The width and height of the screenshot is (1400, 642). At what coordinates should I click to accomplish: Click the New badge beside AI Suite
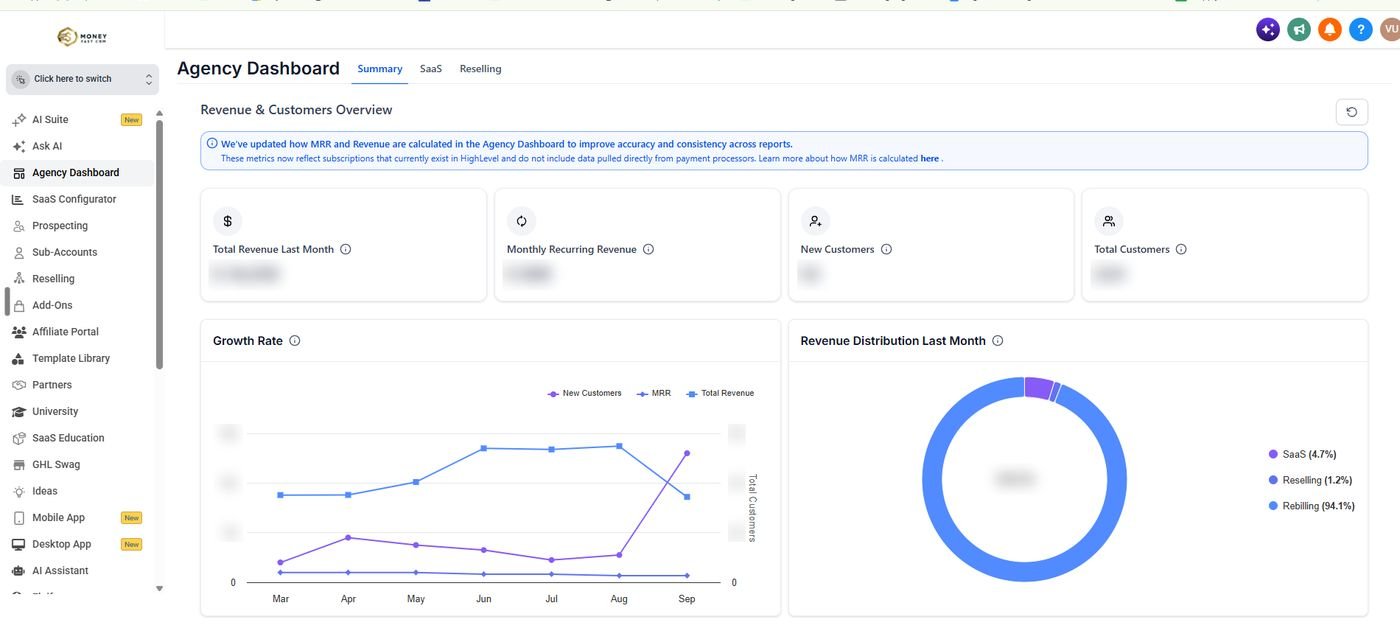pyautogui.click(x=131, y=120)
